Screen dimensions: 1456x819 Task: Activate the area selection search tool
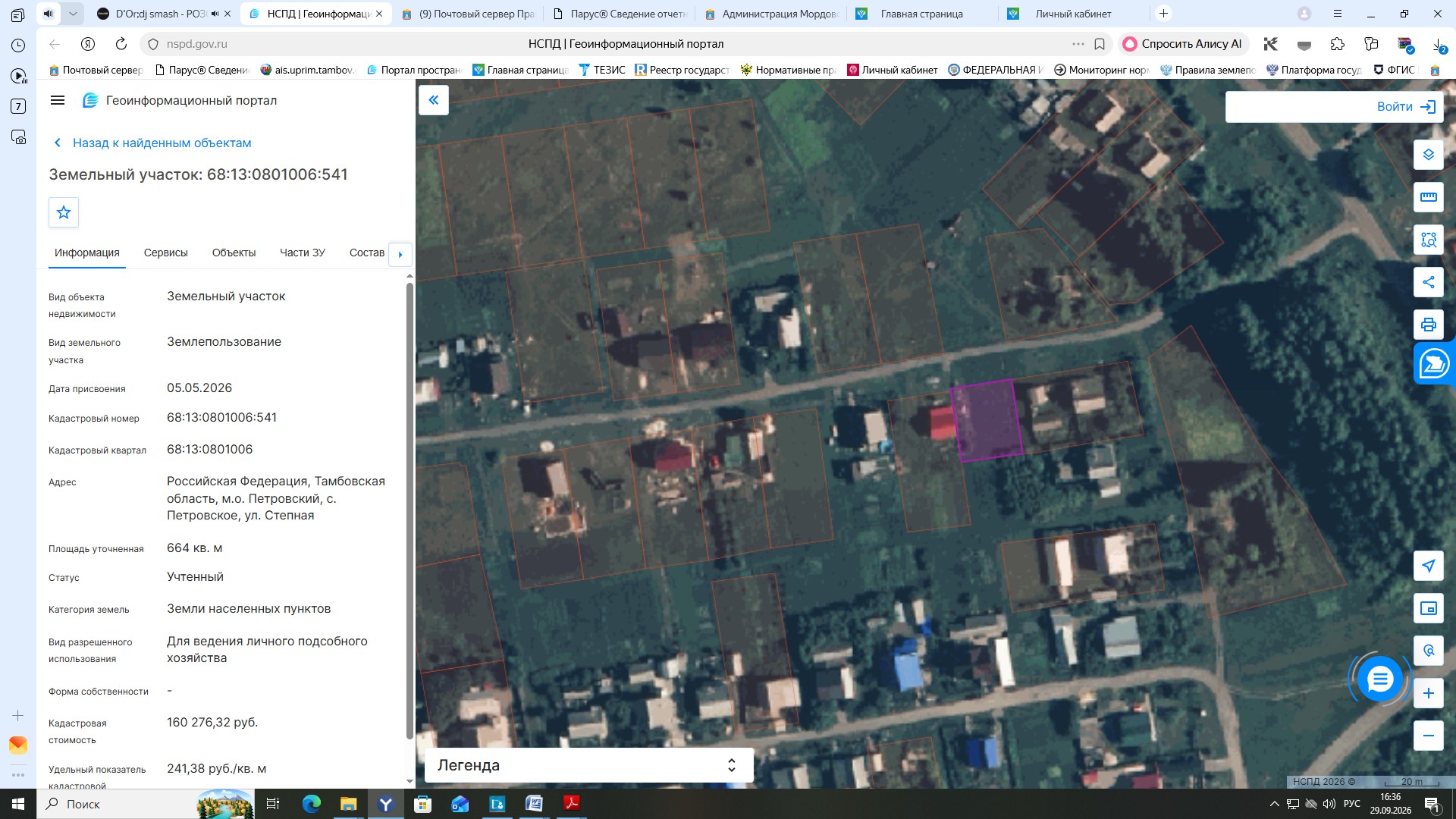(x=1429, y=240)
